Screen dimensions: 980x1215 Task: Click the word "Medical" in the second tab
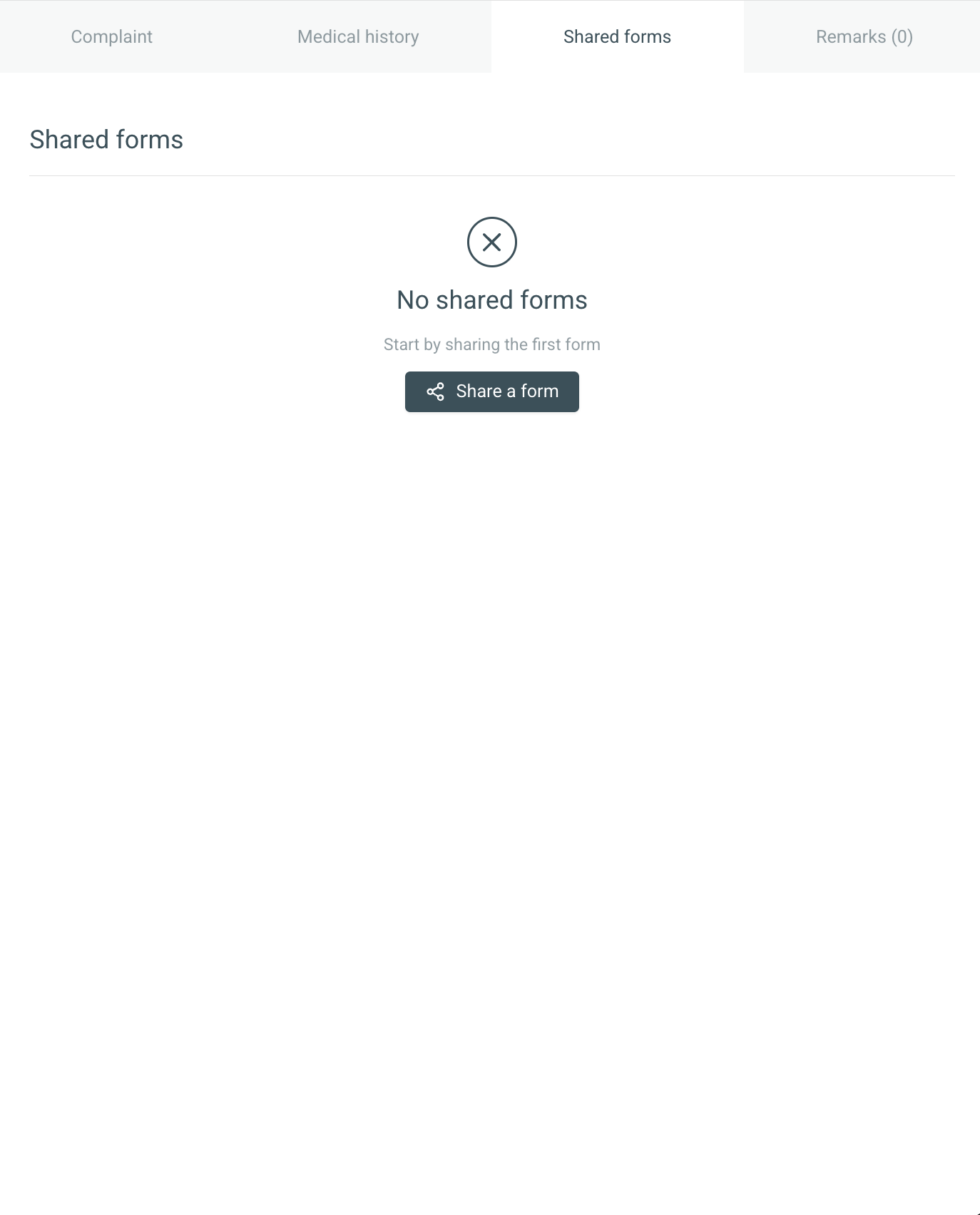(x=329, y=37)
